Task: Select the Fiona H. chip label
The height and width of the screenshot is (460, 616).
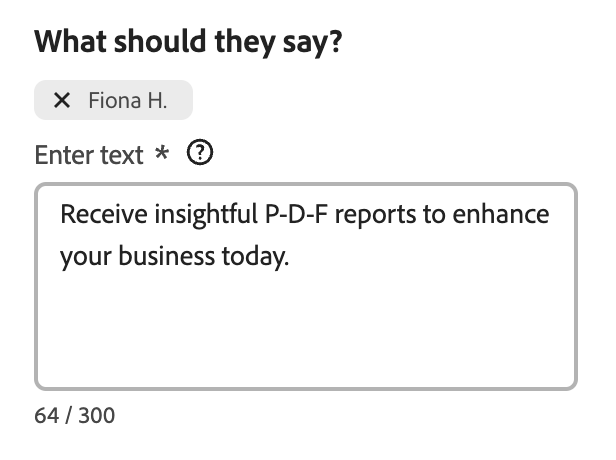Action: [128, 101]
